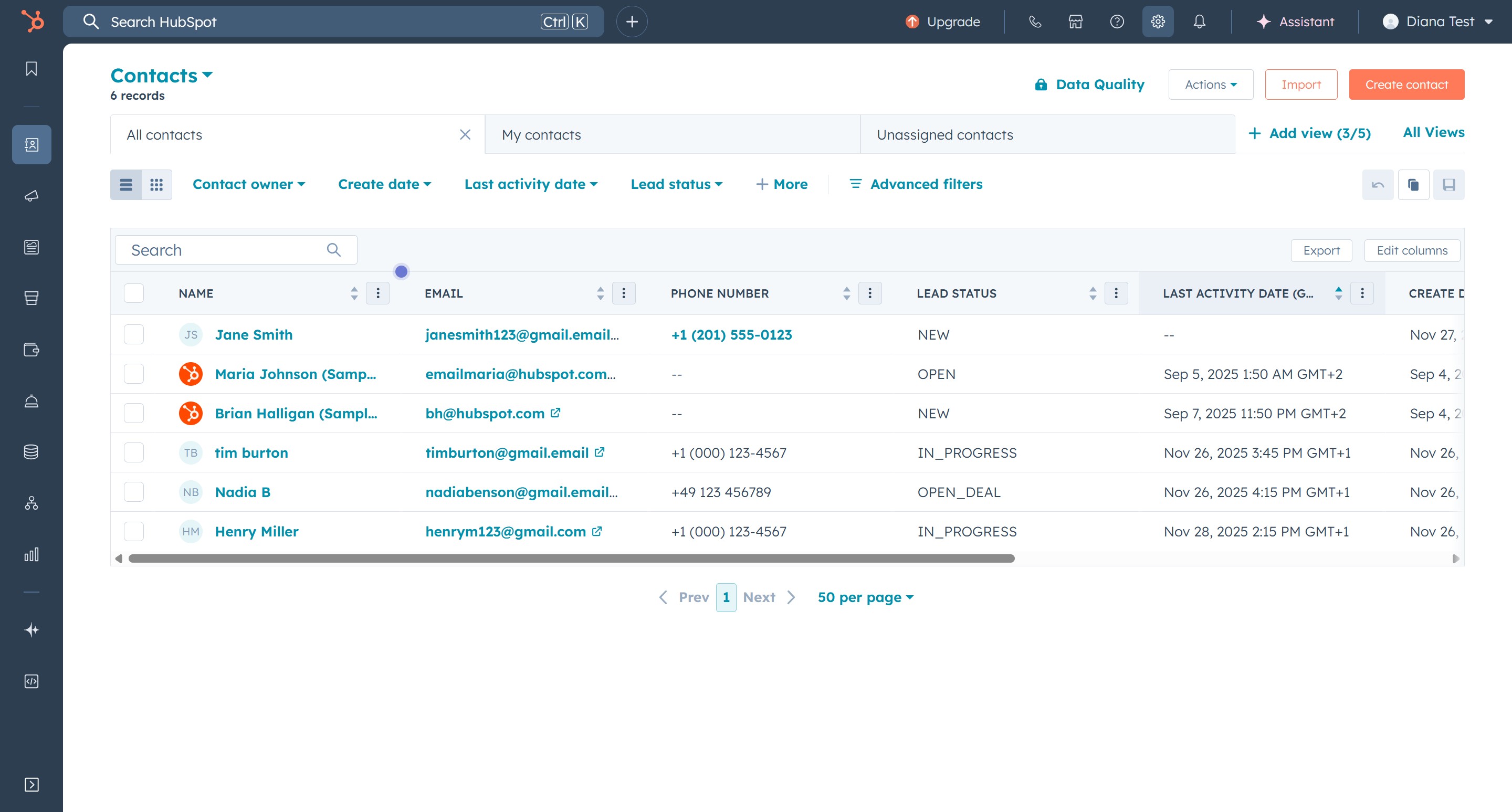Switch to board grid view

tap(156, 185)
